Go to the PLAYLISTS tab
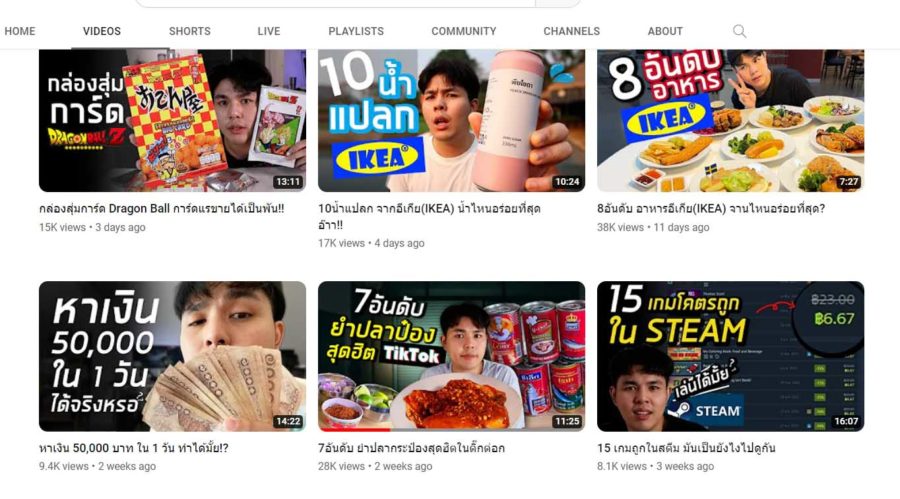The width and height of the screenshot is (900, 499). 356,31
